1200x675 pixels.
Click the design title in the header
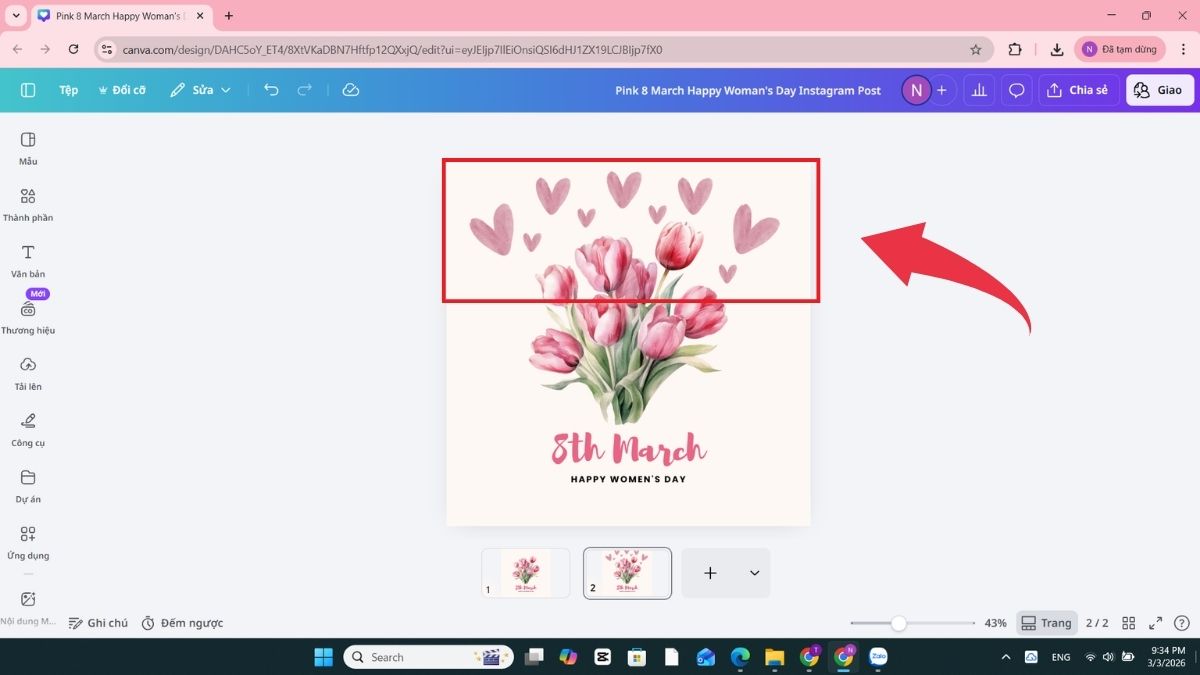click(x=748, y=90)
